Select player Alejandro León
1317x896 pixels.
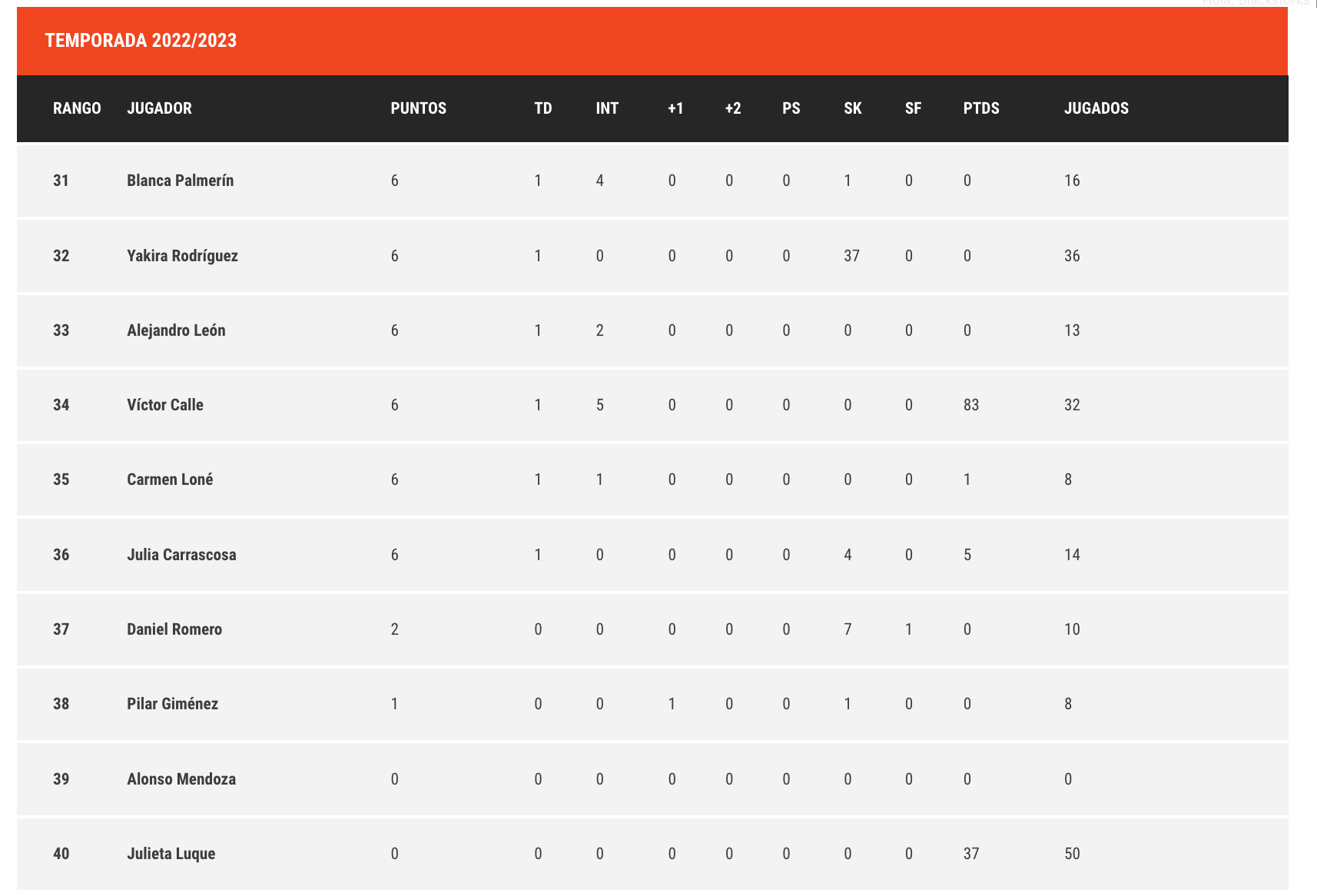coord(176,330)
